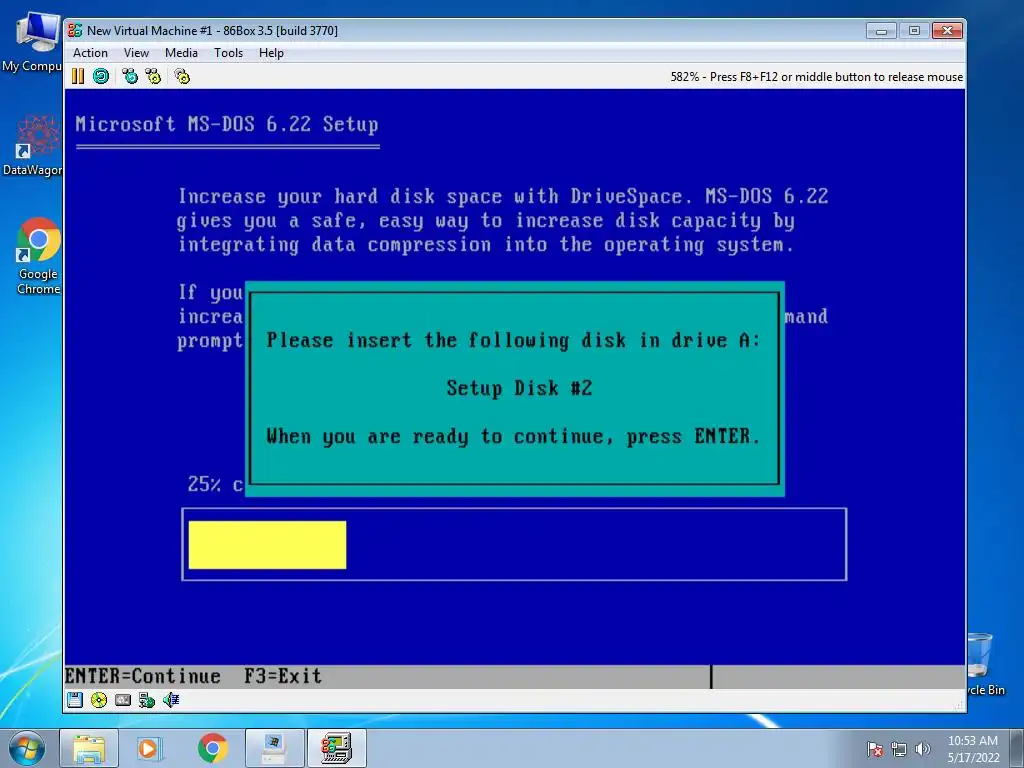
Task: Click the CD-ROM disc status bar icon
Action: point(99,699)
